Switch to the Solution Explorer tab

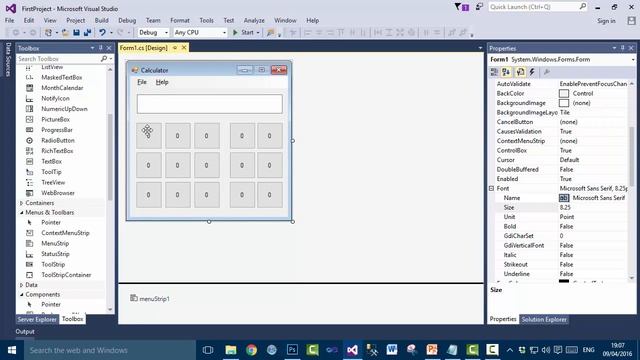544,320
